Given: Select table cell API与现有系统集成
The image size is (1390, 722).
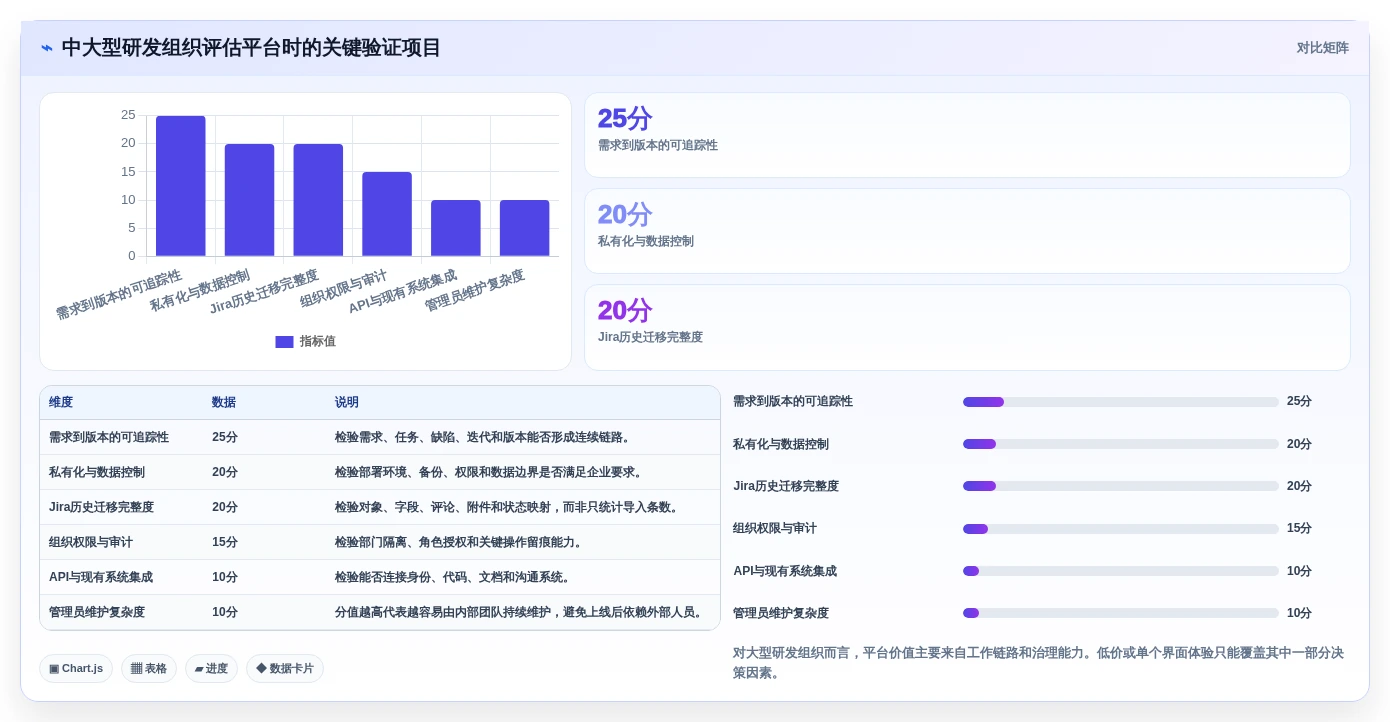Looking at the screenshot, I should (101, 578).
